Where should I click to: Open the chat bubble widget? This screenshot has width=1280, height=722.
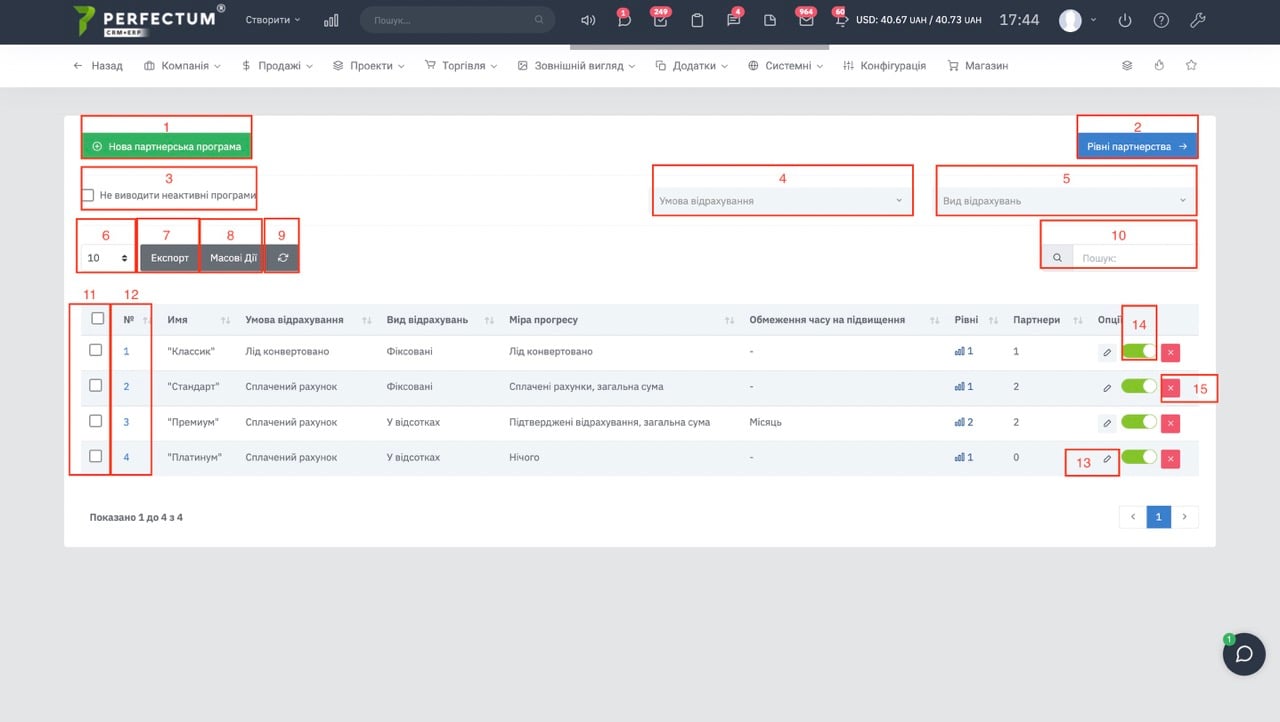[1244, 654]
